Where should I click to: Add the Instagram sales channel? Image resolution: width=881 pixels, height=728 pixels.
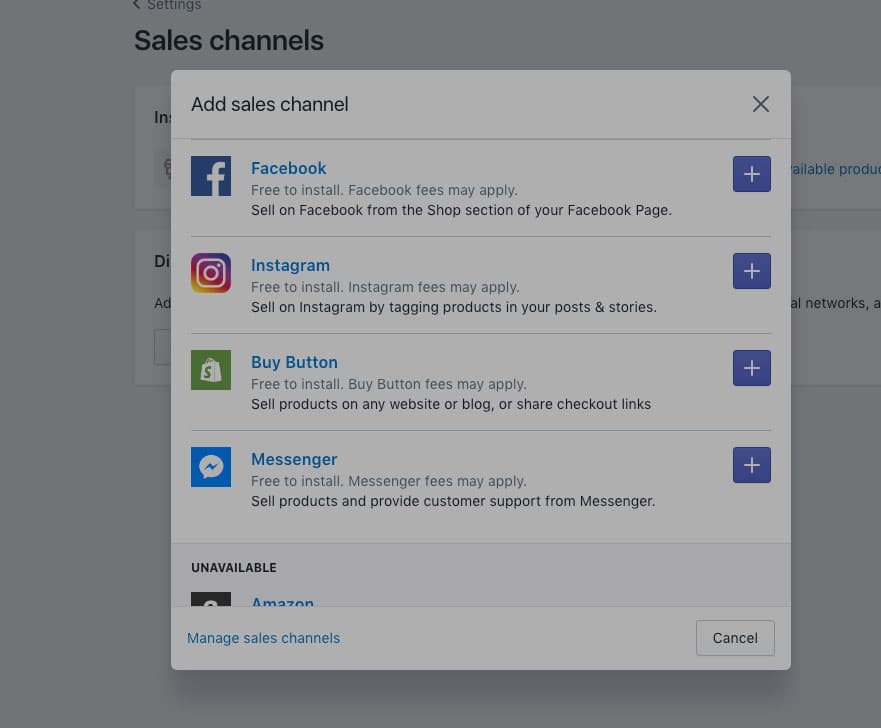[751, 271]
